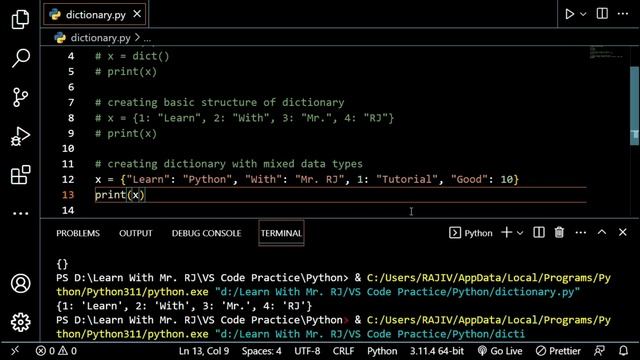The height and width of the screenshot is (360, 640).
Task: Click comment 'creating basic structure of dictionary'
Action: tap(220, 102)
